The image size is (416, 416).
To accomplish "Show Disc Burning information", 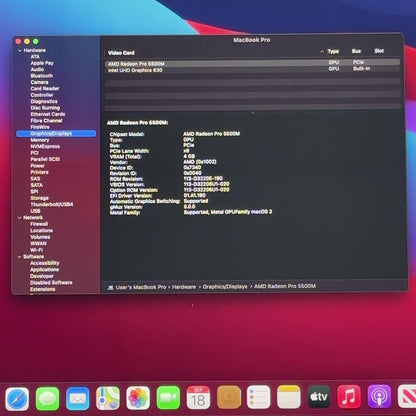I will pyautogui.click(x=45, y=108).
